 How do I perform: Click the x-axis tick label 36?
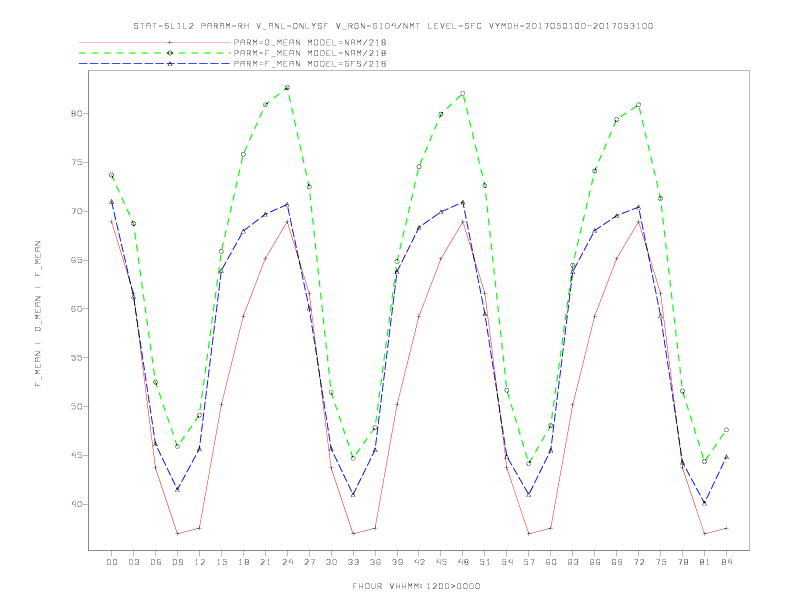tap(375, 562)
